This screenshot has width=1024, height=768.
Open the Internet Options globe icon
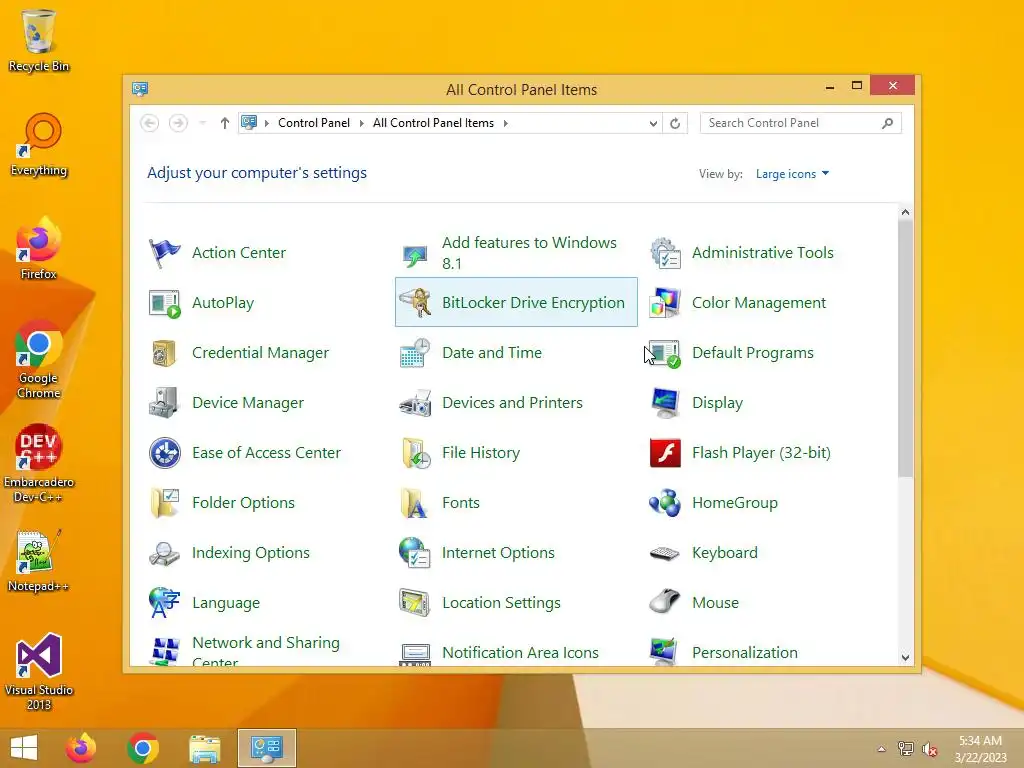[x=415, y=553]
